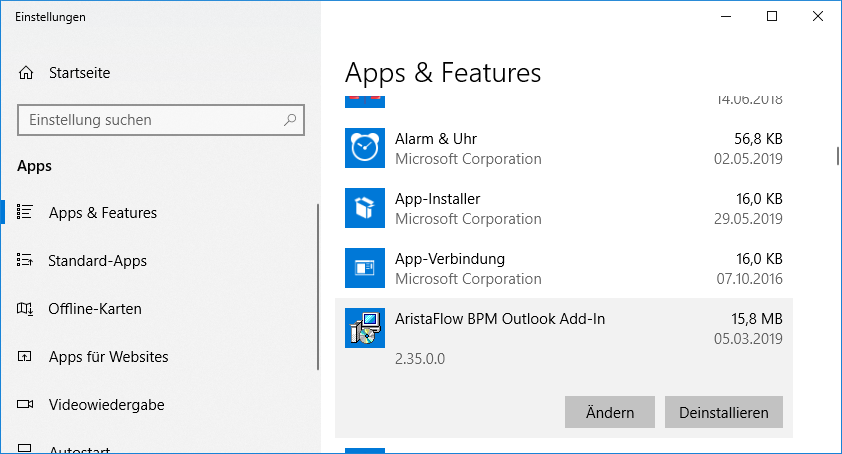This screenshot has width=842, height=454.
Task: Select the Alarm & Uhr app entry
Action: [564, 148]
